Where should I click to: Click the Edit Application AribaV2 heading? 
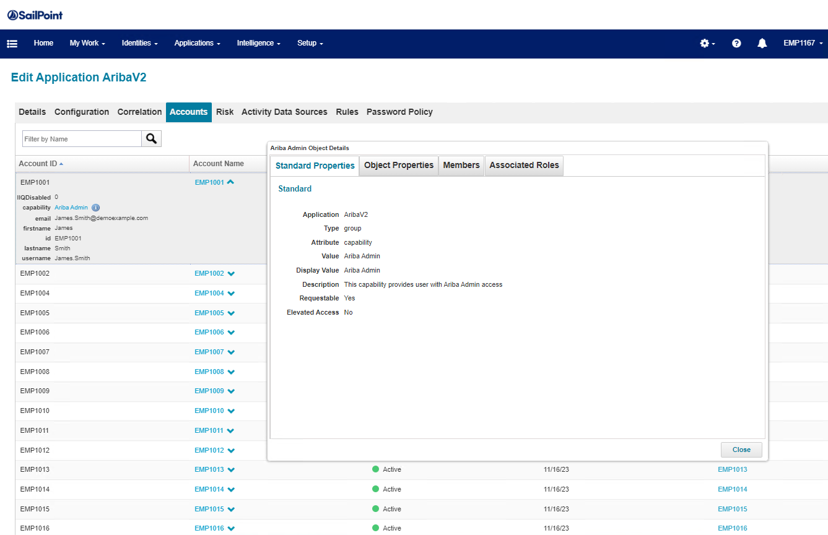79,77
